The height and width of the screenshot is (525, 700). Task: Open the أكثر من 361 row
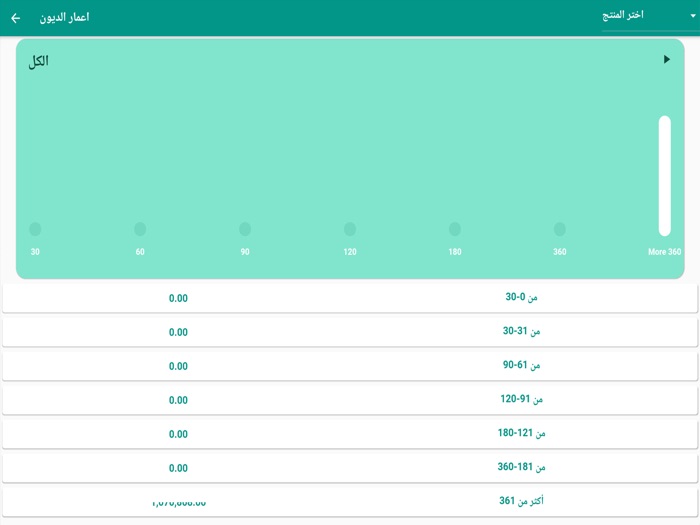(x=350, y=502)
